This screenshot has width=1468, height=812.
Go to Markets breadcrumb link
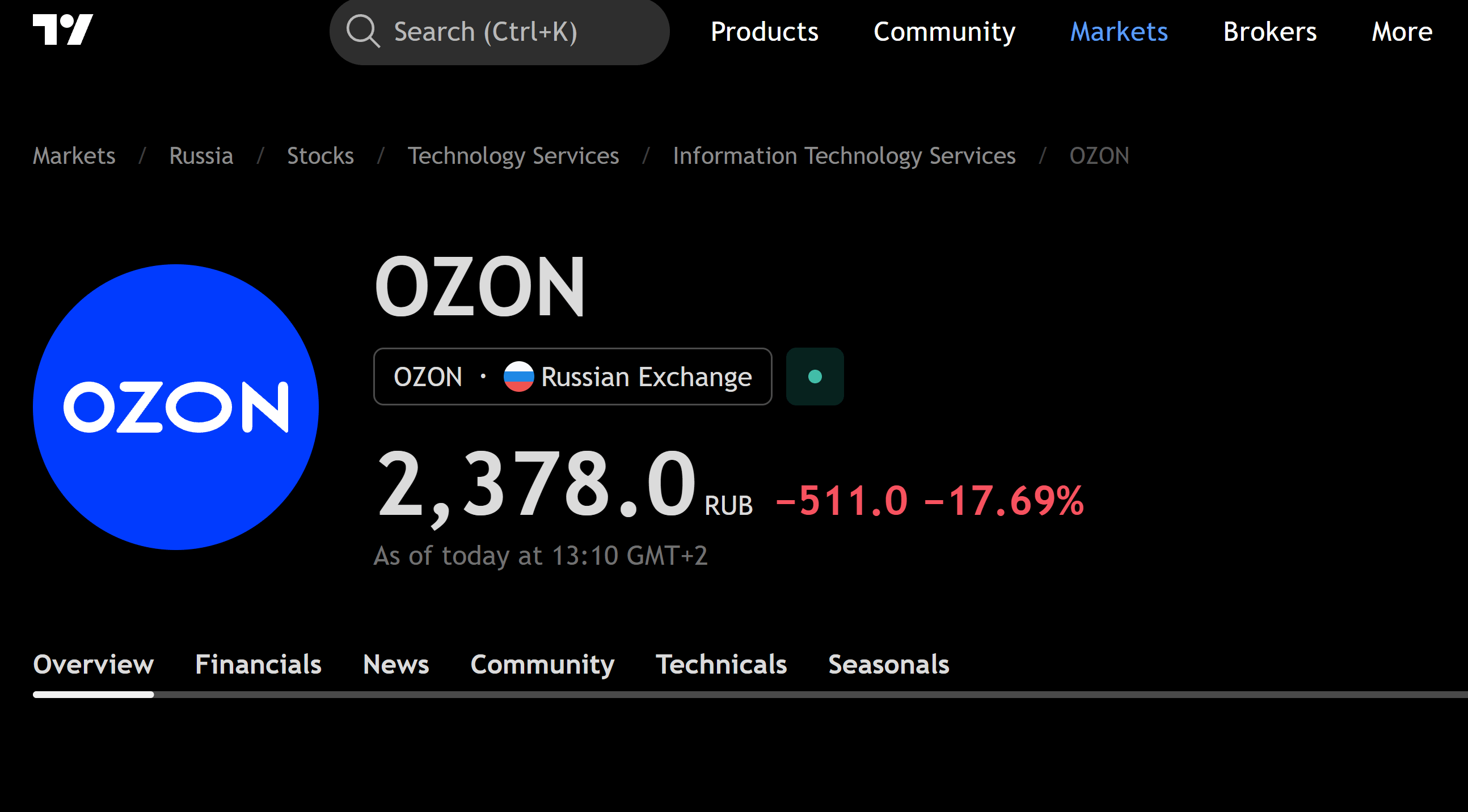(74, 155)
